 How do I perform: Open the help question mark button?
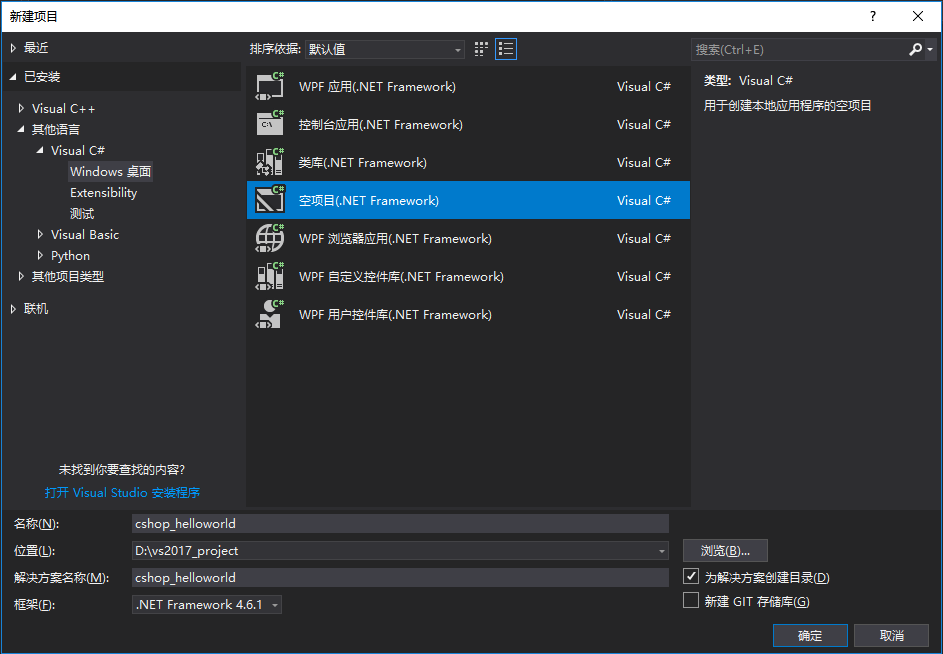coord(873,16)
